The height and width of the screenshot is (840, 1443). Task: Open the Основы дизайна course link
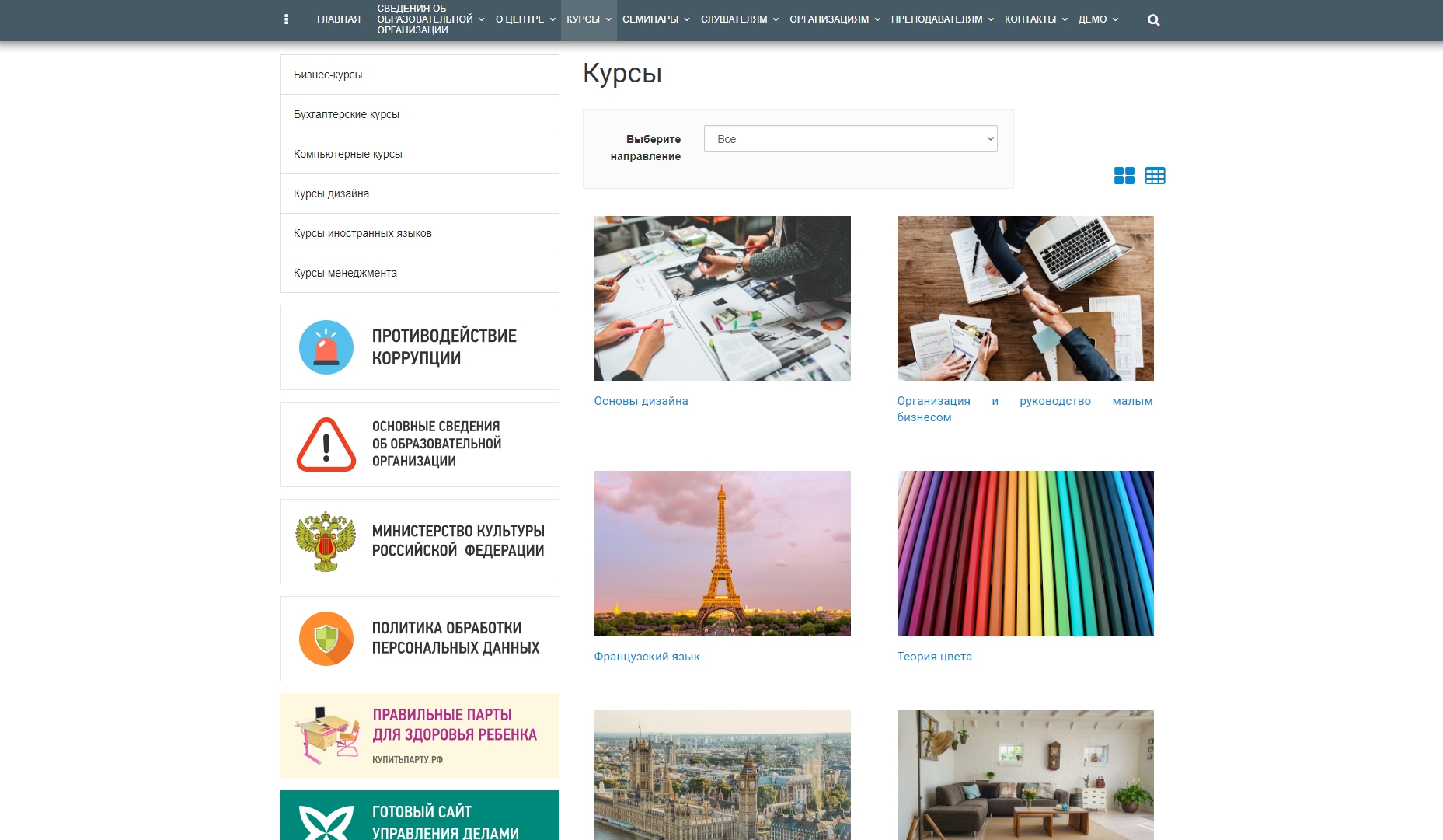641,401
